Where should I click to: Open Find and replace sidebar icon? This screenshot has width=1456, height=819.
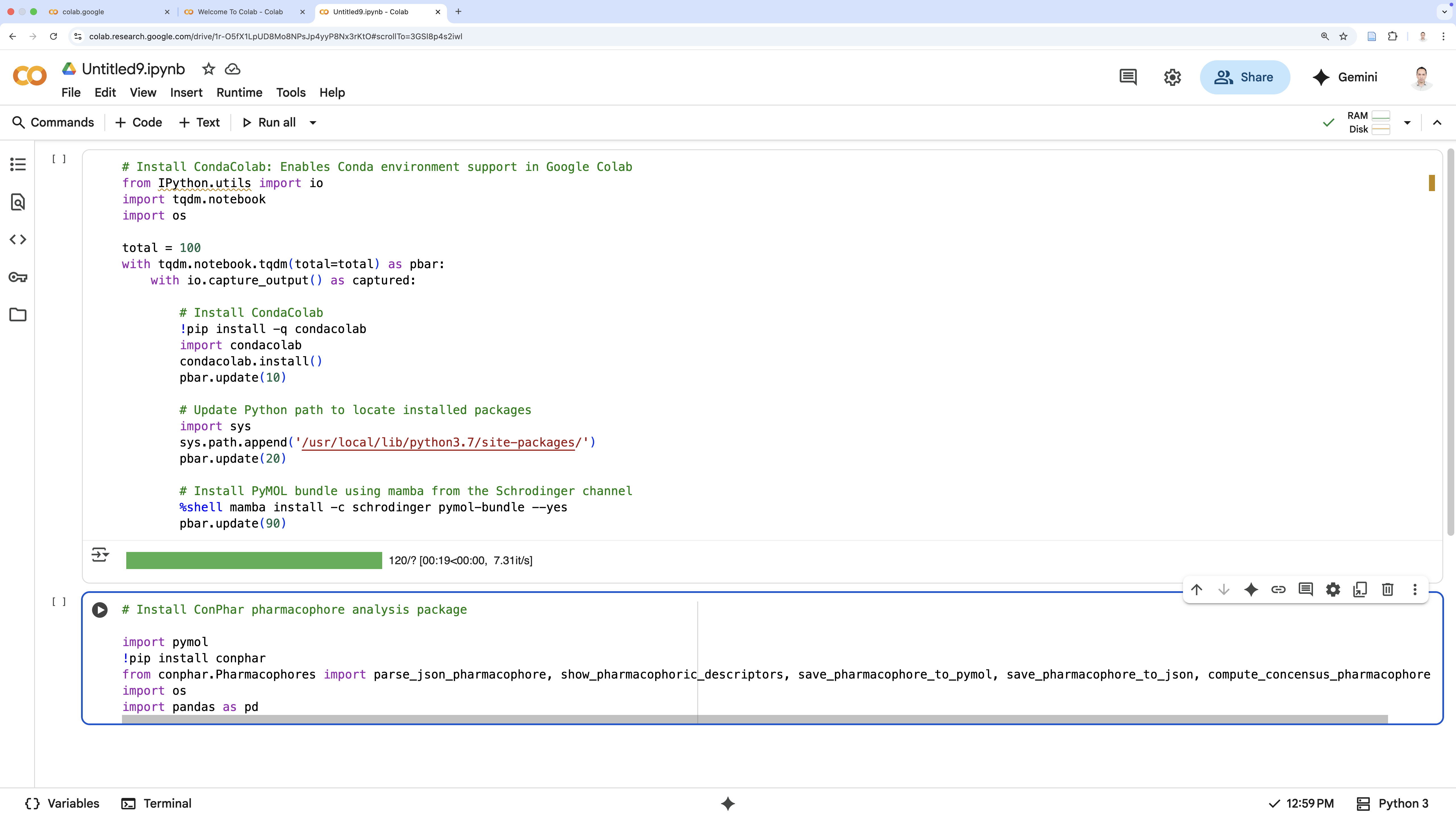tap(18, 202)
